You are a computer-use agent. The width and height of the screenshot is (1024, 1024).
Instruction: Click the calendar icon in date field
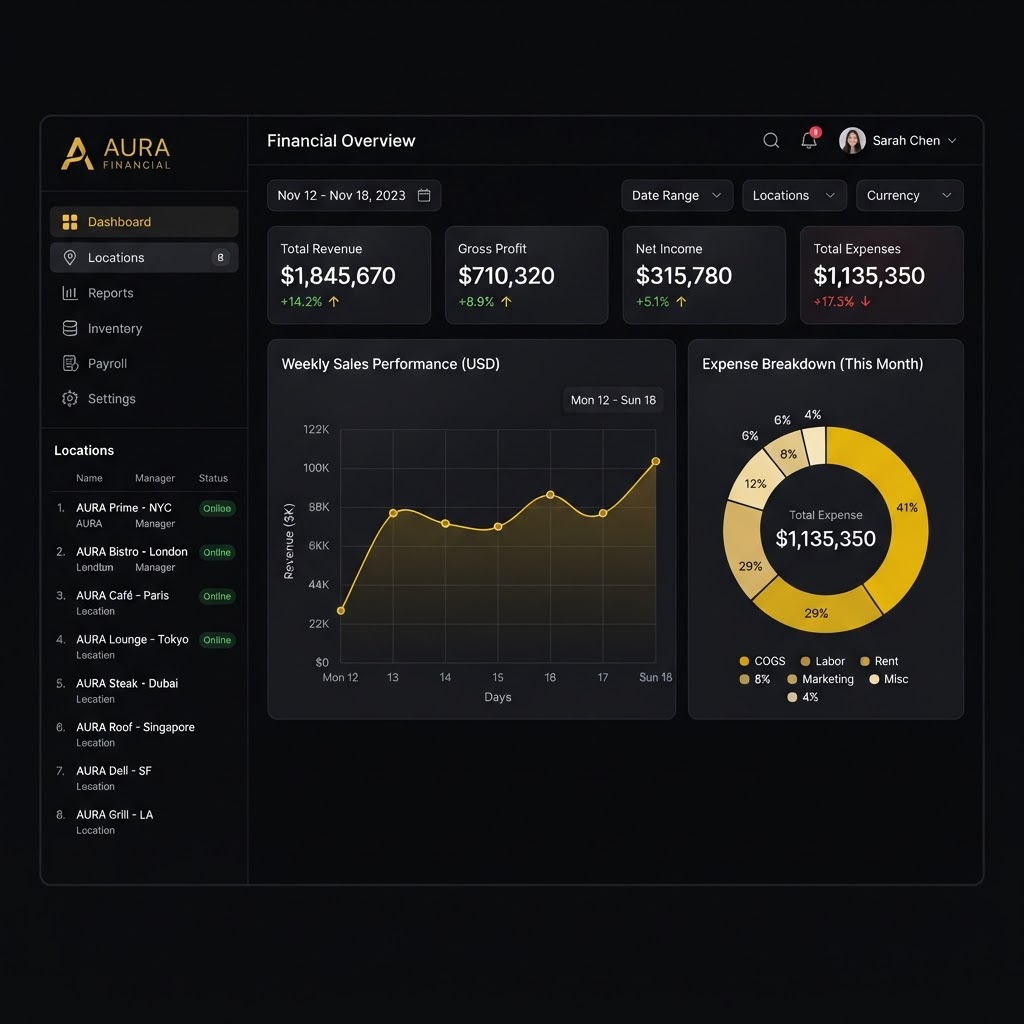click(424, 195)
